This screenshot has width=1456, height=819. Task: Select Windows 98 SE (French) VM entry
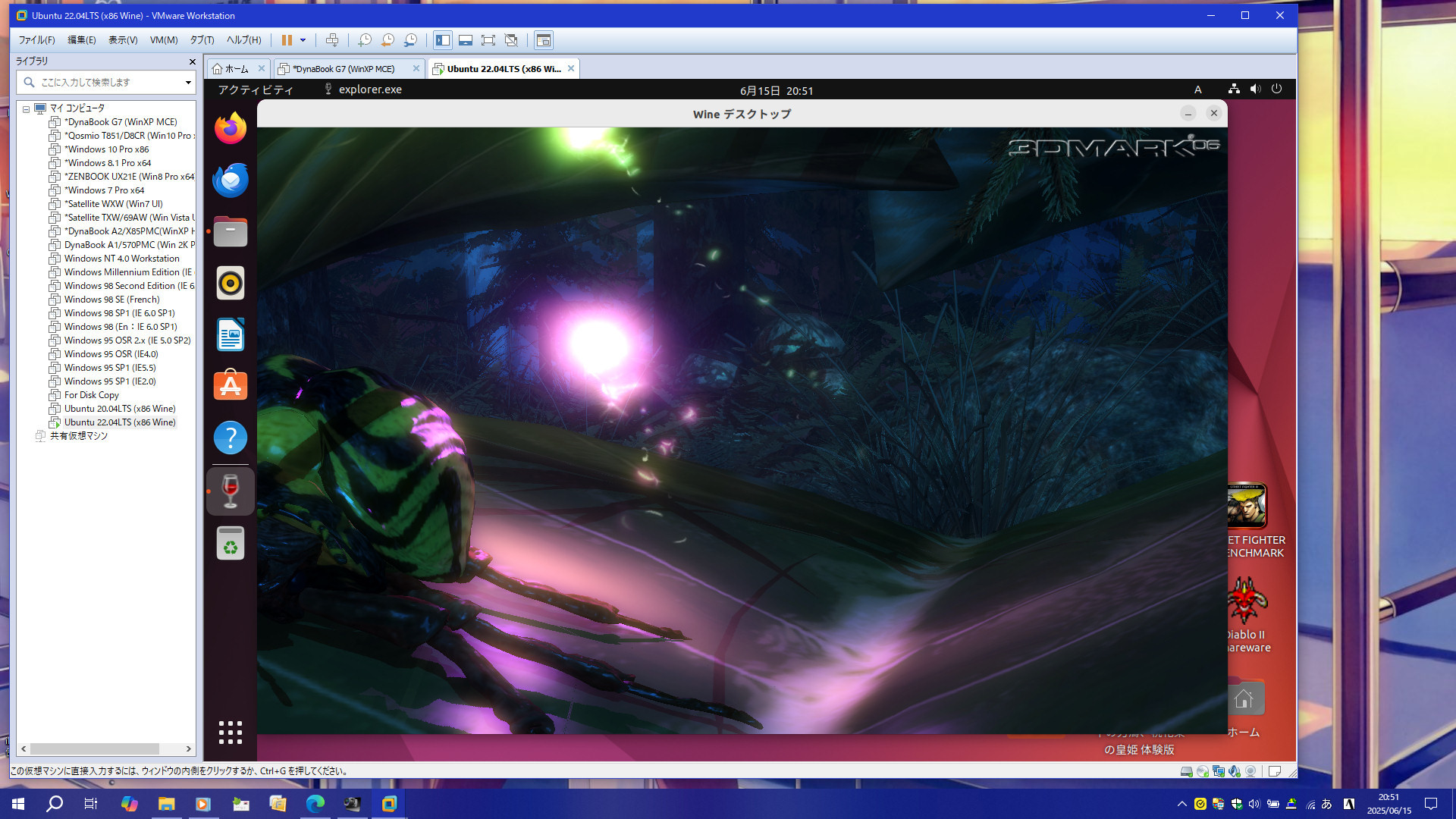coord(111,300)
